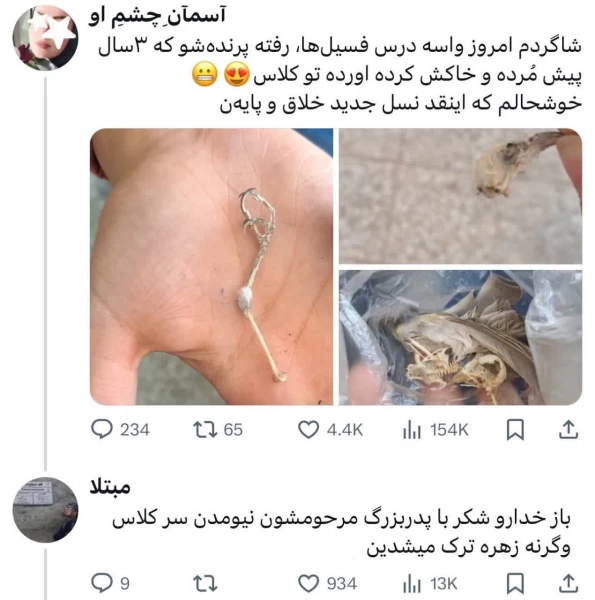View the reply's 13K view stats

click(430, 584)
